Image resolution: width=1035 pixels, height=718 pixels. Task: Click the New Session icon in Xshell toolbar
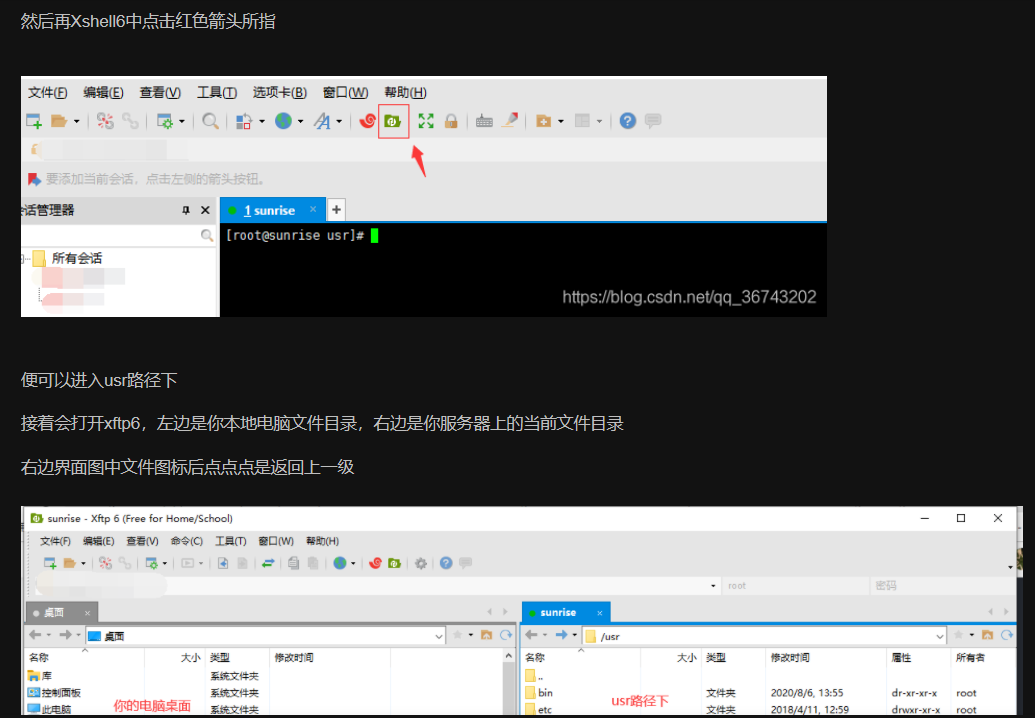point(34,121)
